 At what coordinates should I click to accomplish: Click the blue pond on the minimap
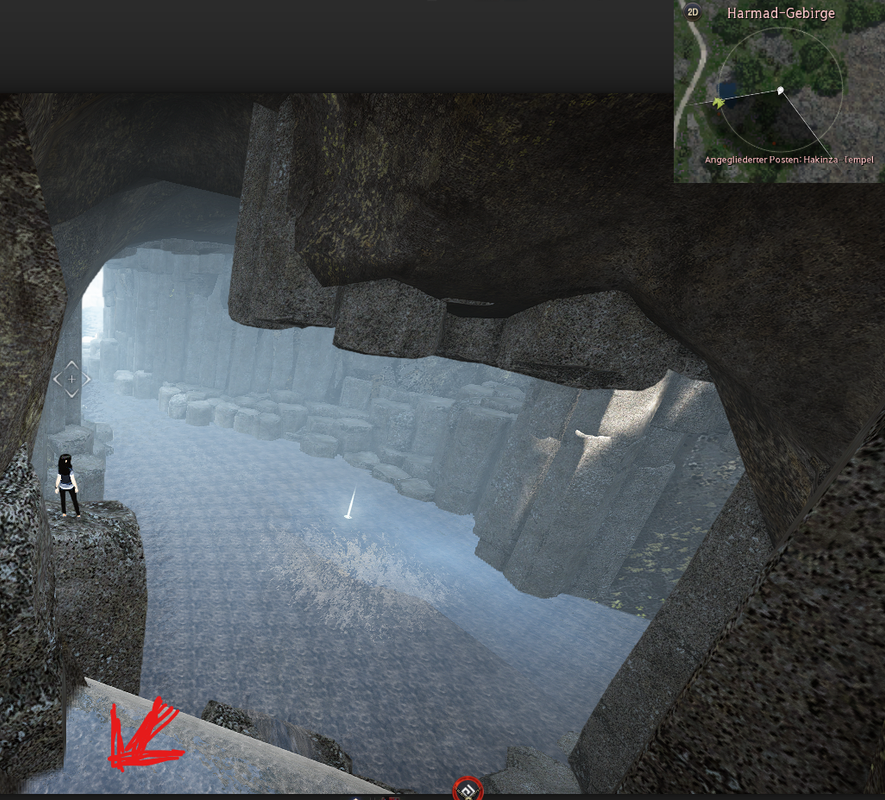(727, 91)
